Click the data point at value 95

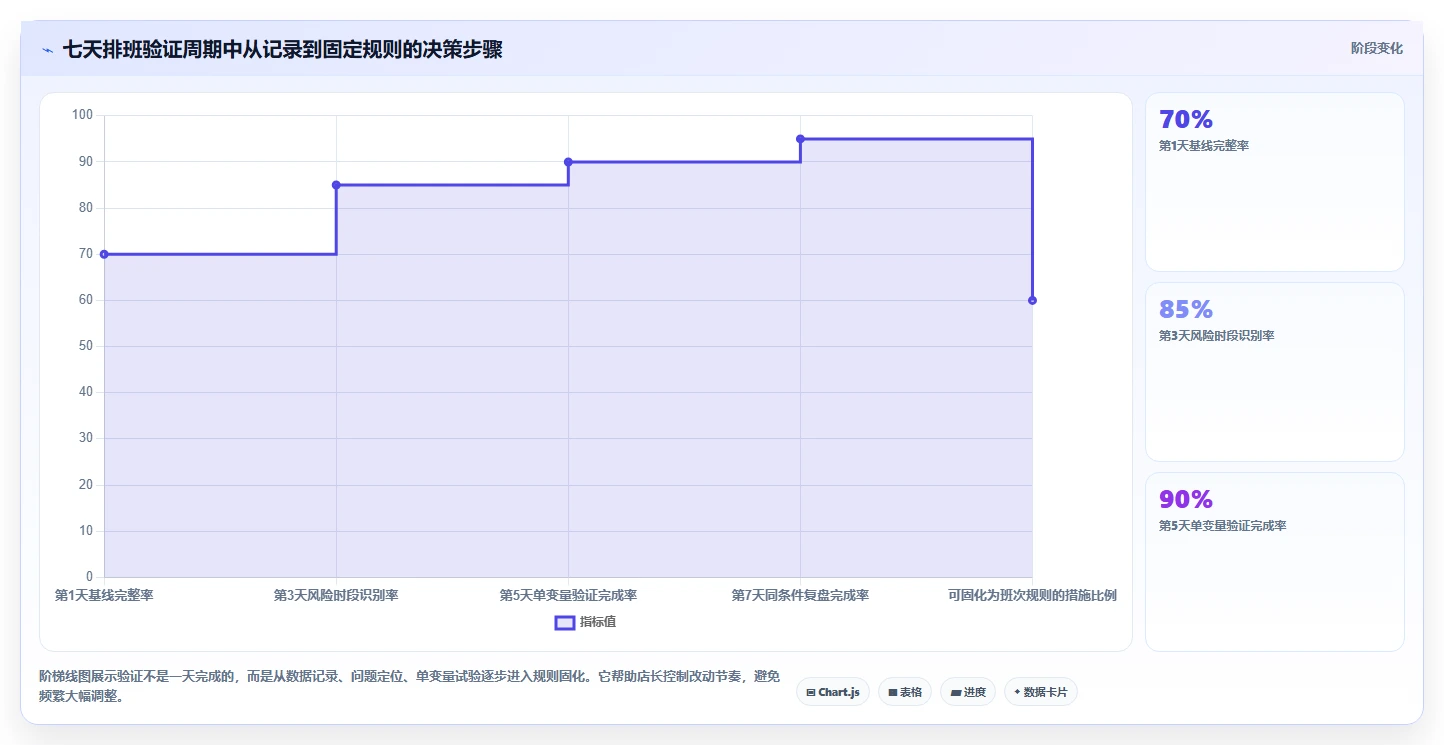tap(800, 139)
